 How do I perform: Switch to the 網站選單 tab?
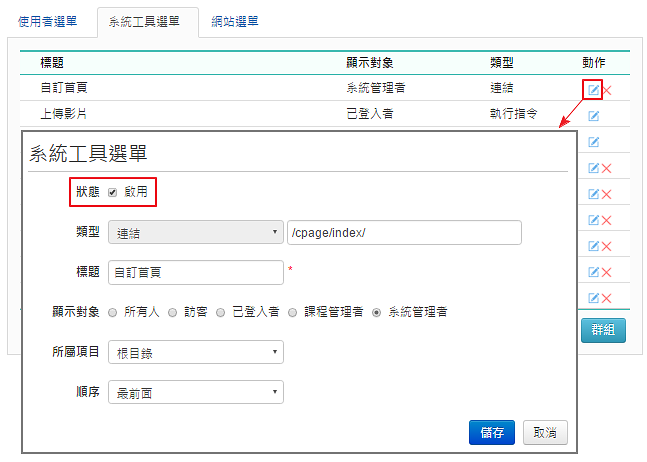[x=235, y=21]
